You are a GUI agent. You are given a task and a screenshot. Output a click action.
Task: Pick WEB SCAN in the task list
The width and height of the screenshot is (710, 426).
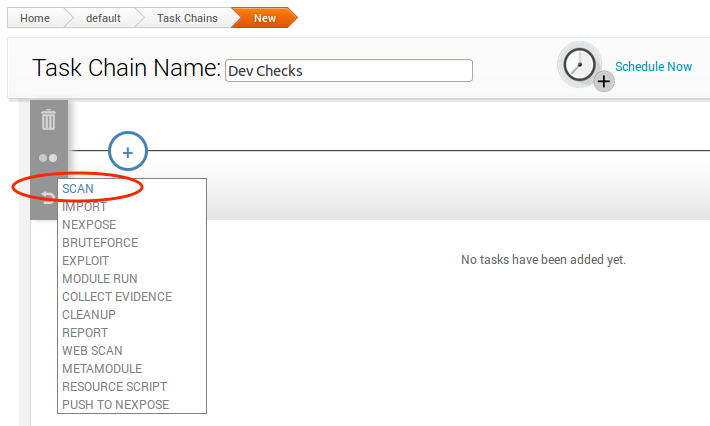[92, 351]
